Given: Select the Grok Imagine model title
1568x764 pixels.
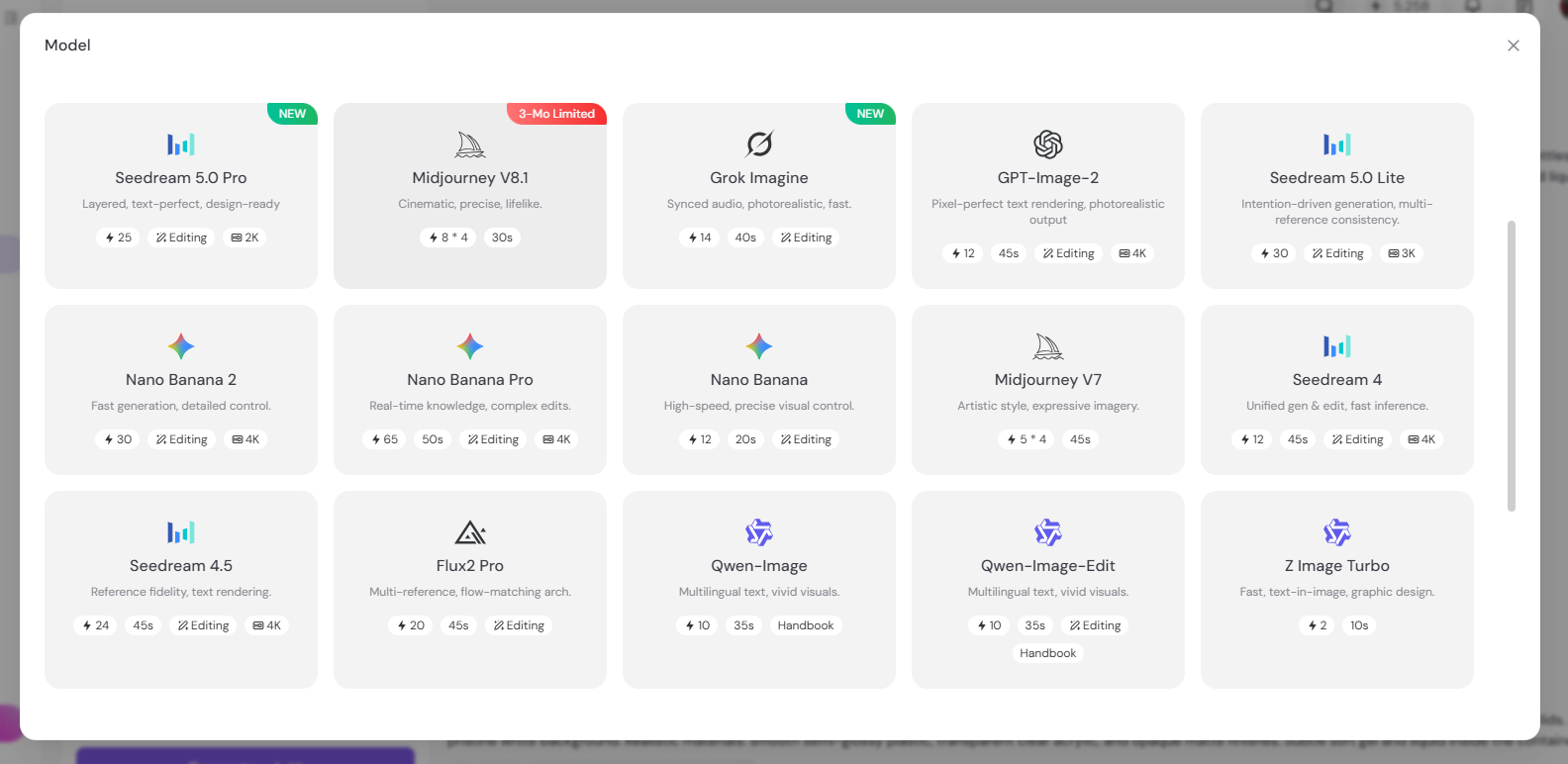Looking at the screenshot, I should point(759,178).
